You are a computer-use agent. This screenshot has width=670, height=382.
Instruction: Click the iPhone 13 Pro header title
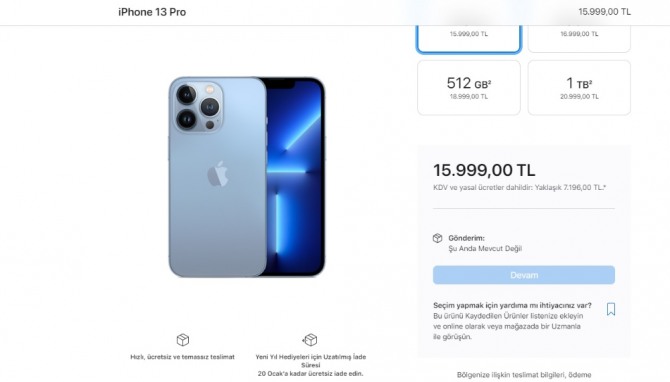[x=152, y=12]
